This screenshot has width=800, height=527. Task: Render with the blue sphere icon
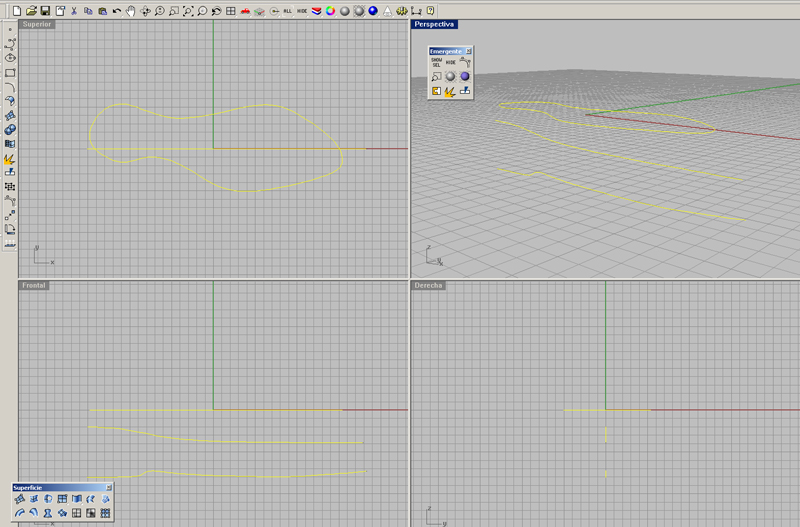(373, 11)
